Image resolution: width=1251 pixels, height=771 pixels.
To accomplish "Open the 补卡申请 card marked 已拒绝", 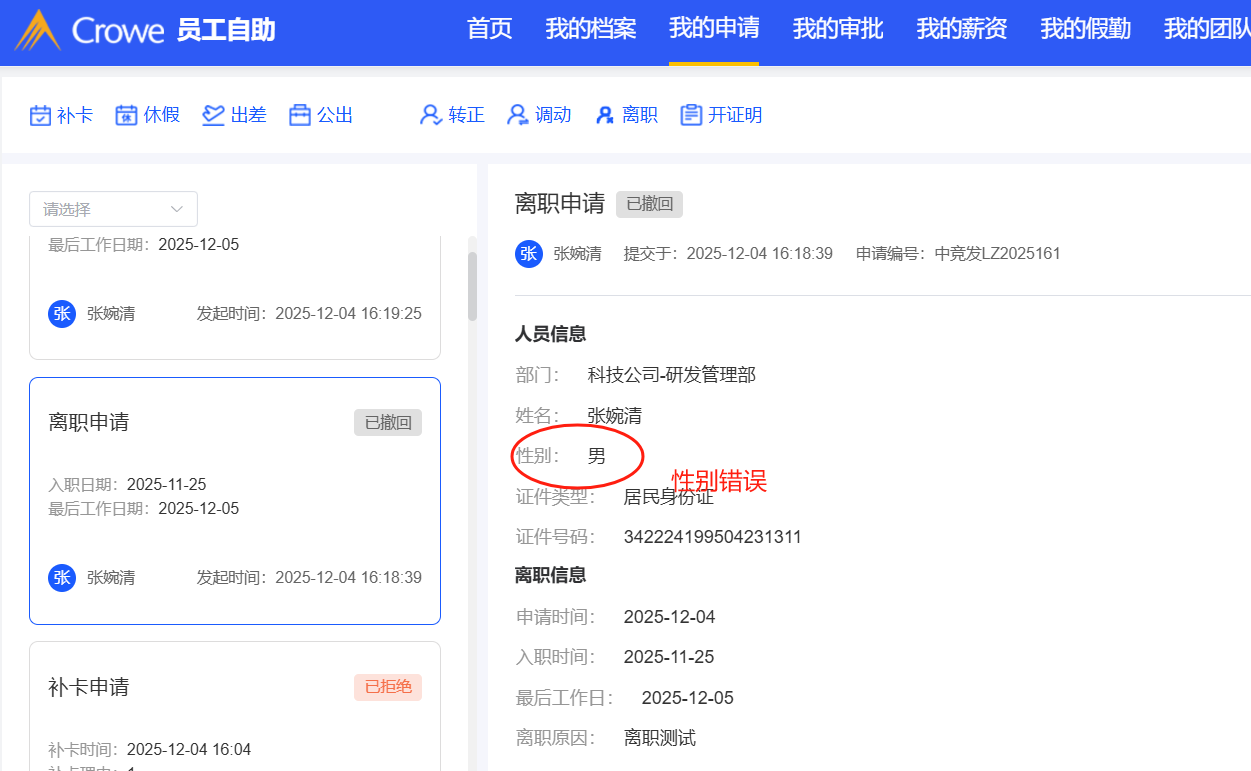I will (x=234, y=705).
